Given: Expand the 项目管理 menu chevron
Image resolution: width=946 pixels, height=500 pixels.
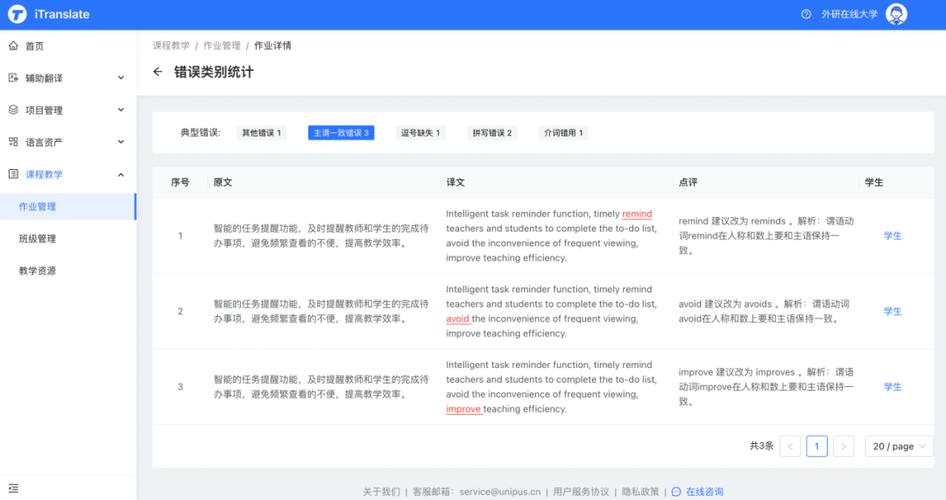Looking at the screenshot, I should tap(121, 110).
